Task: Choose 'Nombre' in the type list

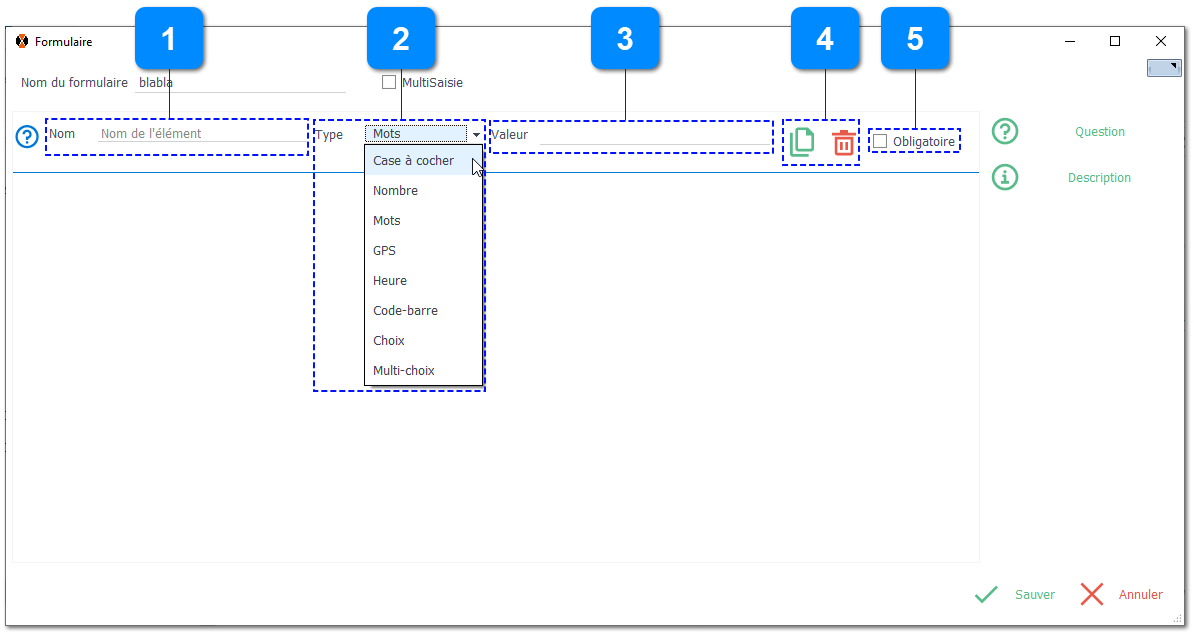Action: pyautogui.click(x=395, y=191)
